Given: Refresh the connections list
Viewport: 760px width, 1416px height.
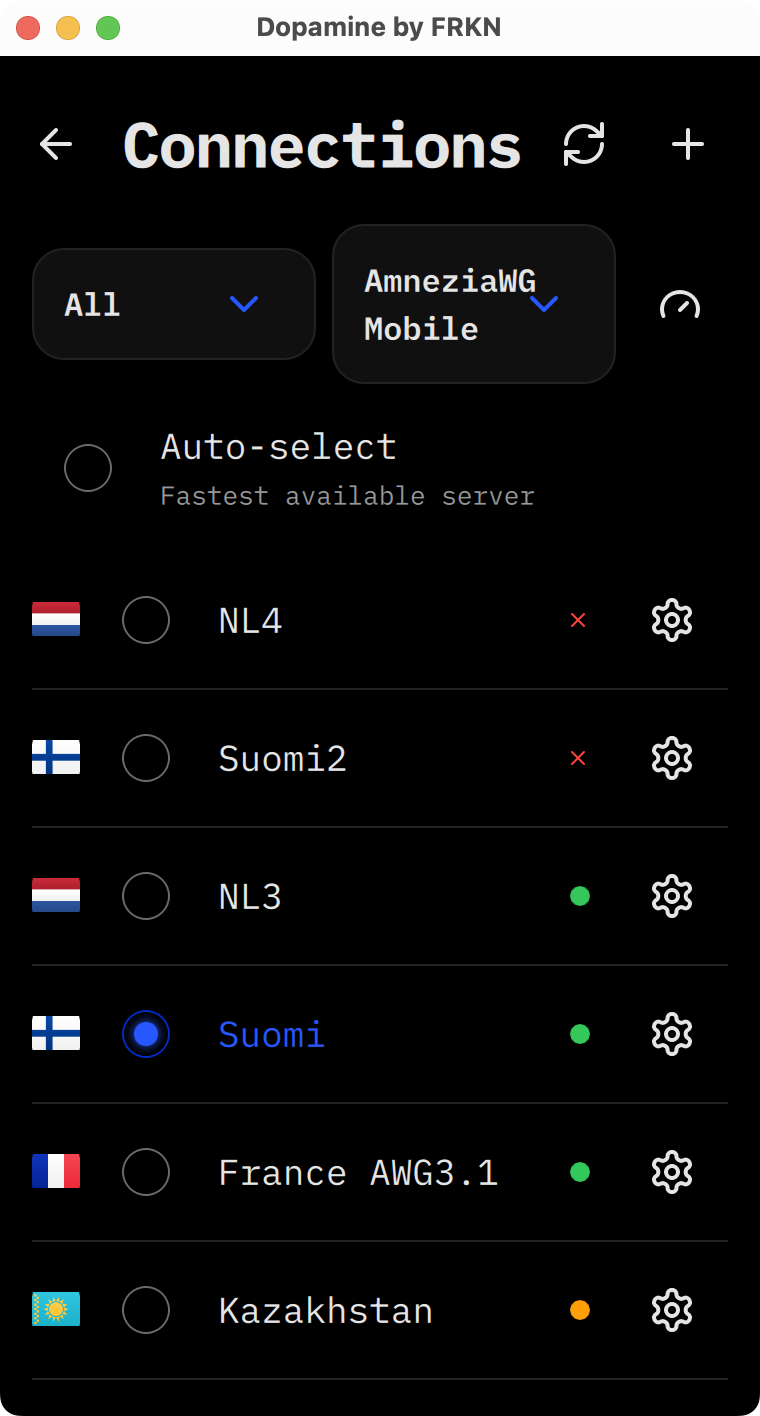Looking at the screenshot, I should pos(584,145).
